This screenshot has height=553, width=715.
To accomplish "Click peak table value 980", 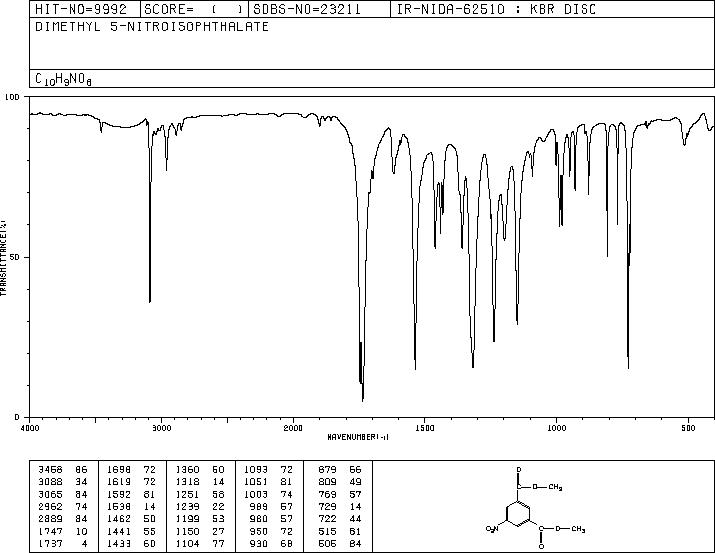I will 259,519.
